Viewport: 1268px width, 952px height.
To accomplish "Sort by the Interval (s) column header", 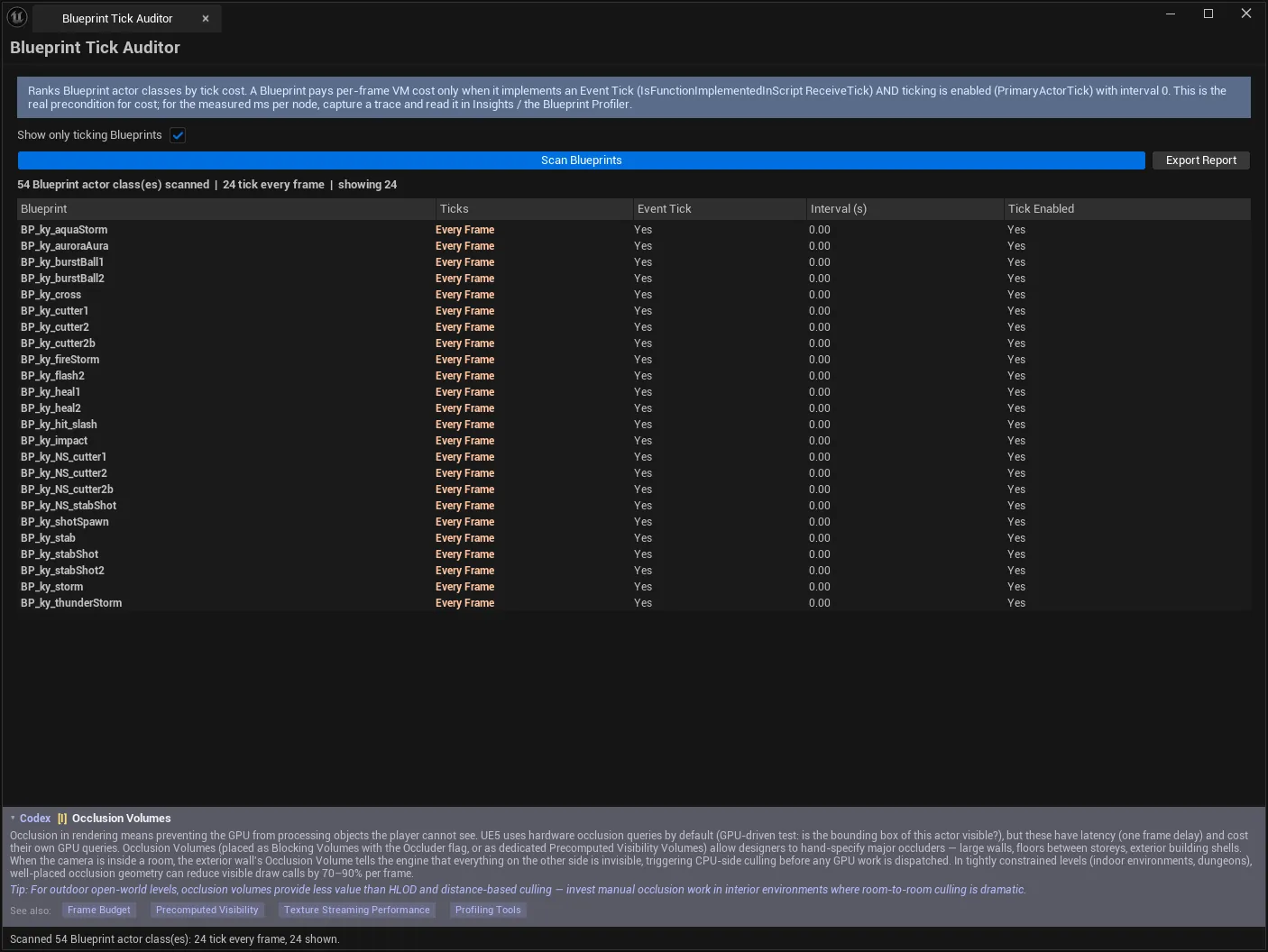I will point(905,209).
